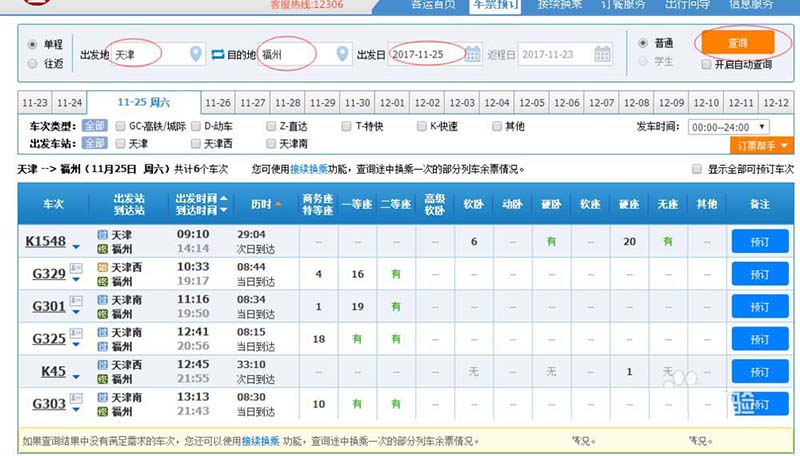Screen dimensions: 800x456
Task: Swap departure and destination with arrows icon
Action: [x=218, y=54]
